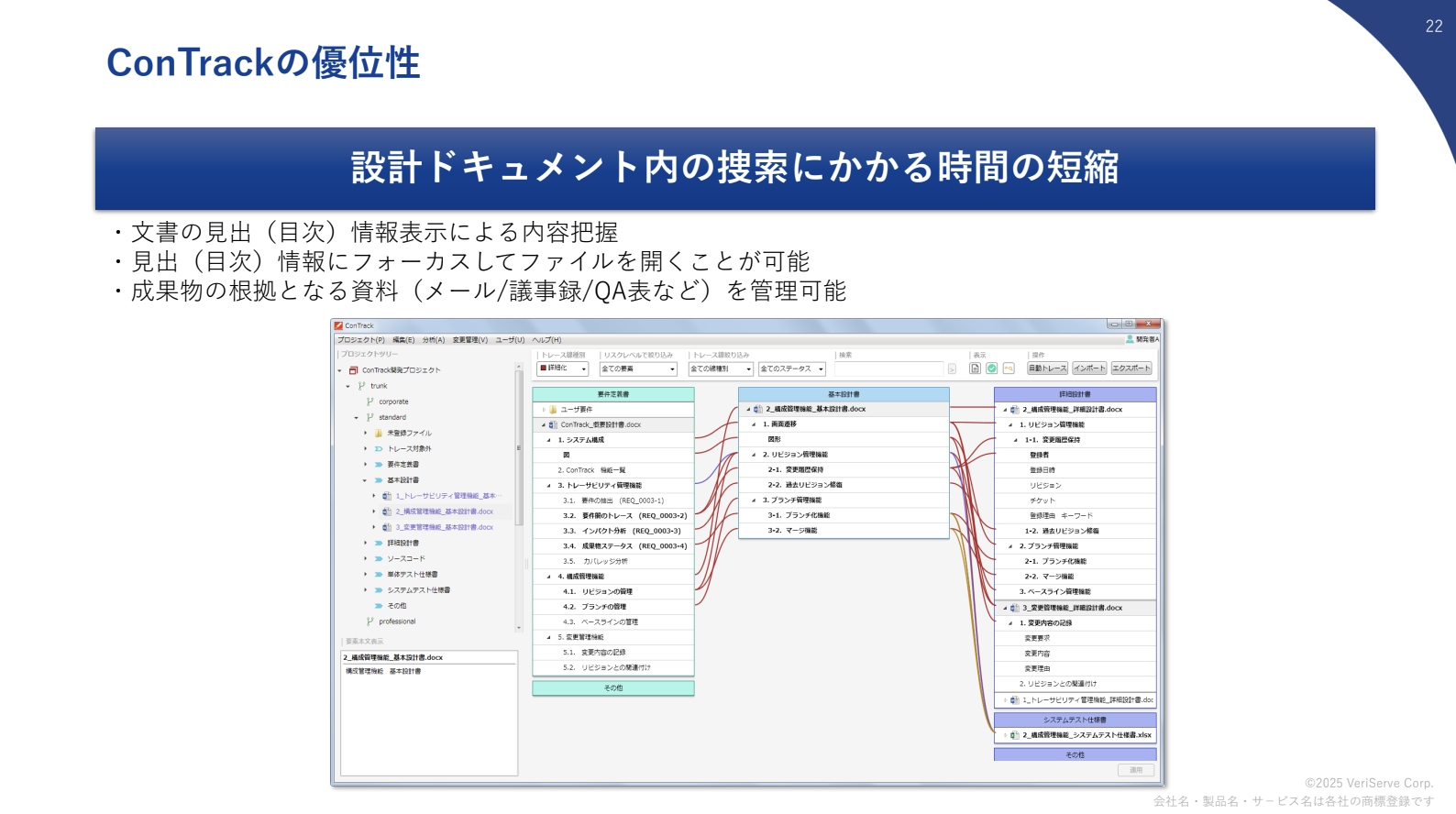Open the 変更管理(V) menu
1456x814 pixels.
[470, 340]
